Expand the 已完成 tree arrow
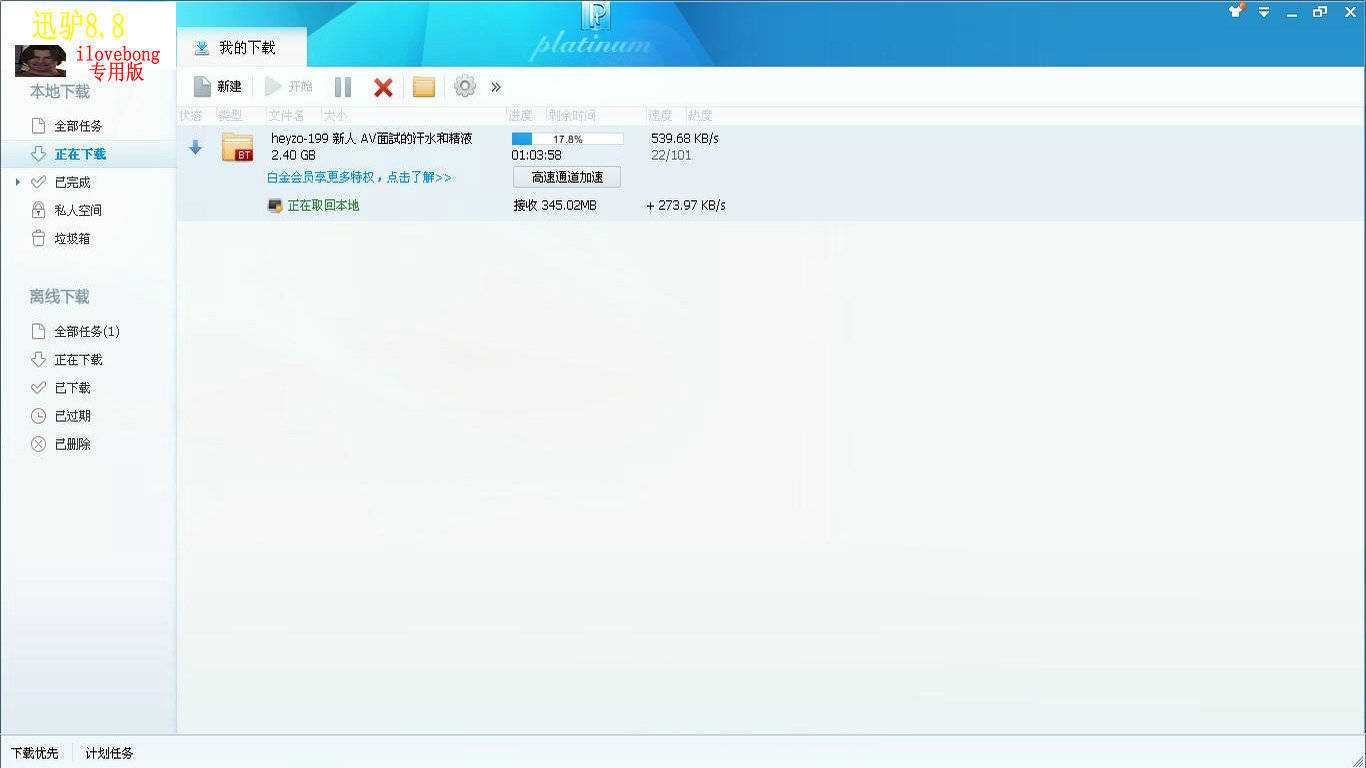 (x=18, y=182)
